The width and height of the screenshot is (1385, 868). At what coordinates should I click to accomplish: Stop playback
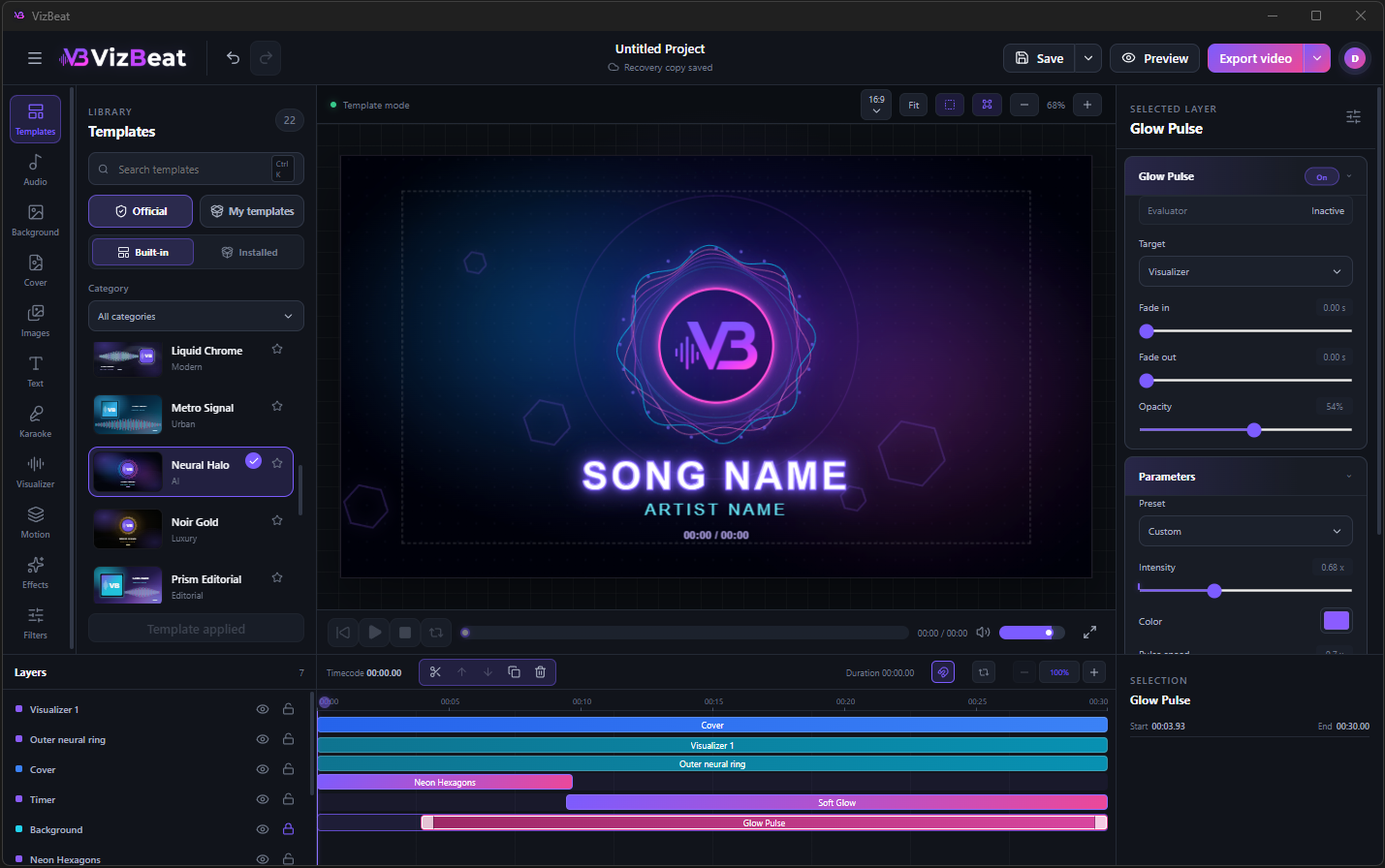click(405, 633)
